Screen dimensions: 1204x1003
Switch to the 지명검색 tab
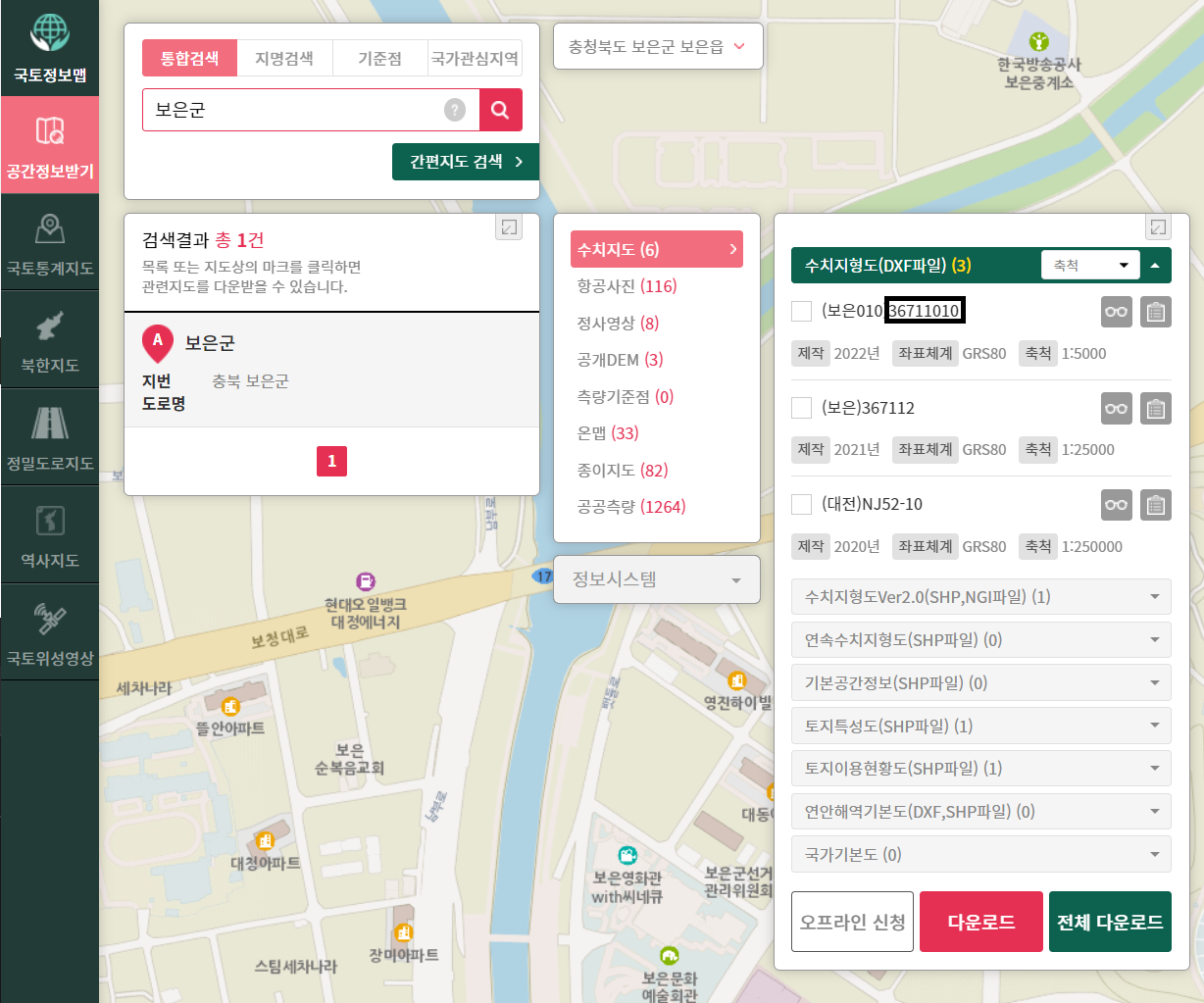tap(284, 58)
